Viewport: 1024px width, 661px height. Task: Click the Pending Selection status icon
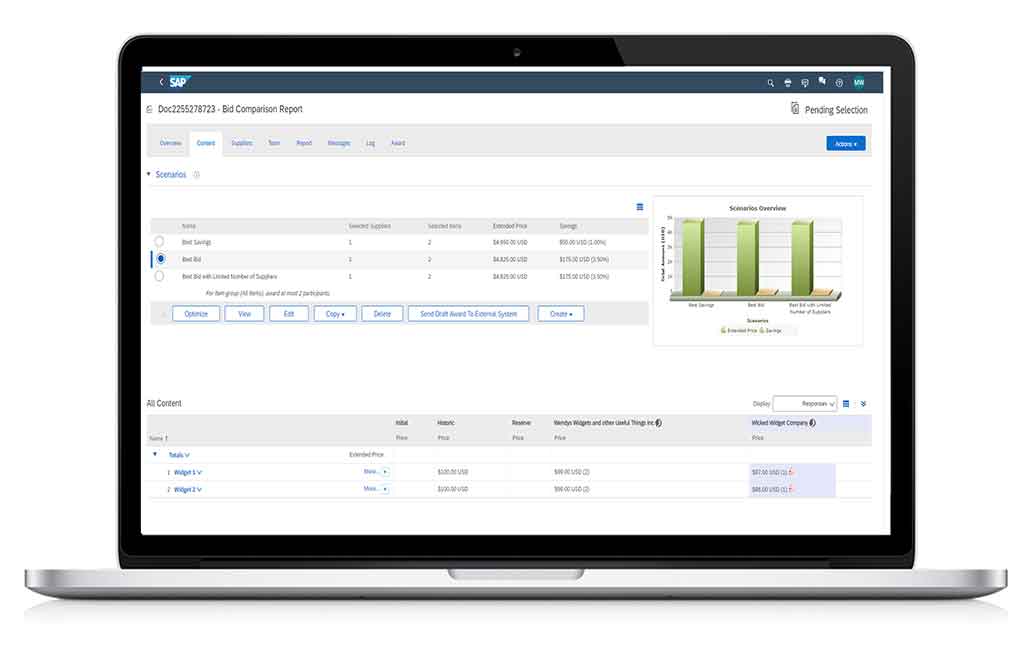[795, 108]
